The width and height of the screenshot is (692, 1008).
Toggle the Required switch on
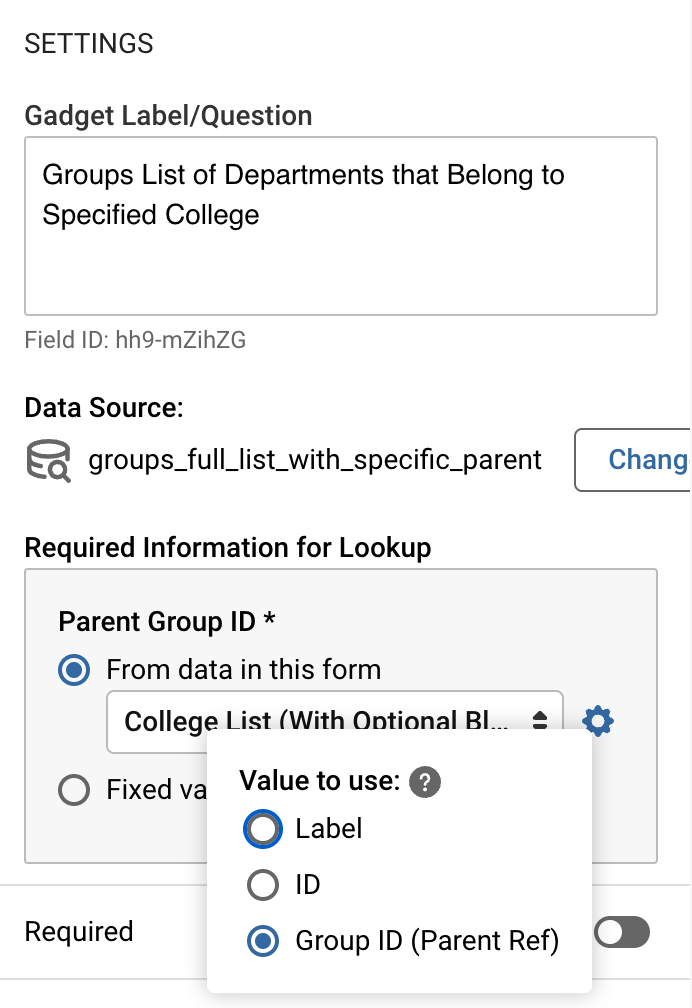[x=622, y=933]
